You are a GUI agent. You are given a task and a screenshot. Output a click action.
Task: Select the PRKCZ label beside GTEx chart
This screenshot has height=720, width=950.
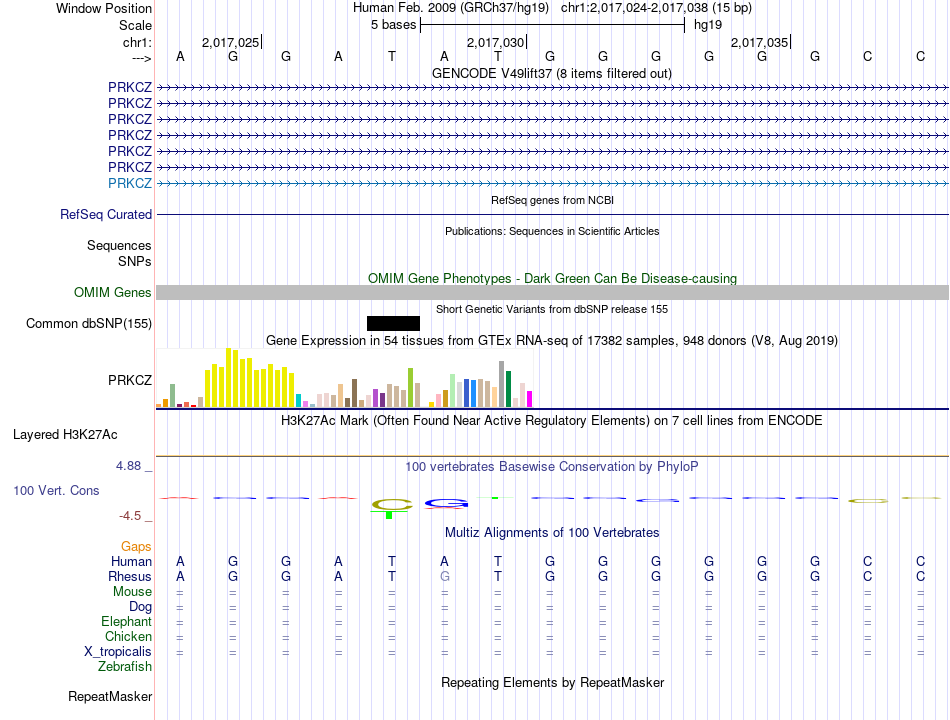click(130, 381)
